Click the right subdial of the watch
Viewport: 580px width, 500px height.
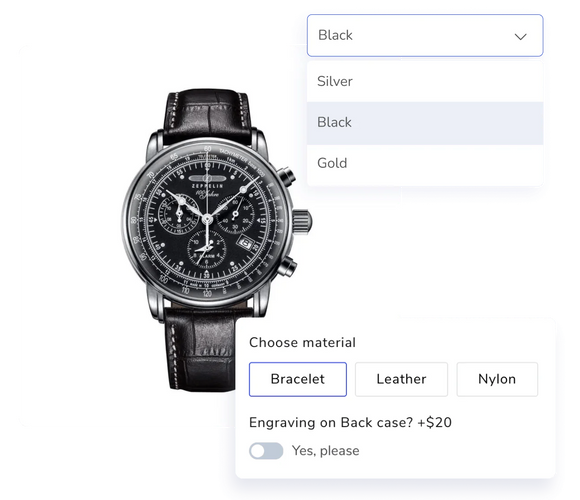[x=236, y=214]
